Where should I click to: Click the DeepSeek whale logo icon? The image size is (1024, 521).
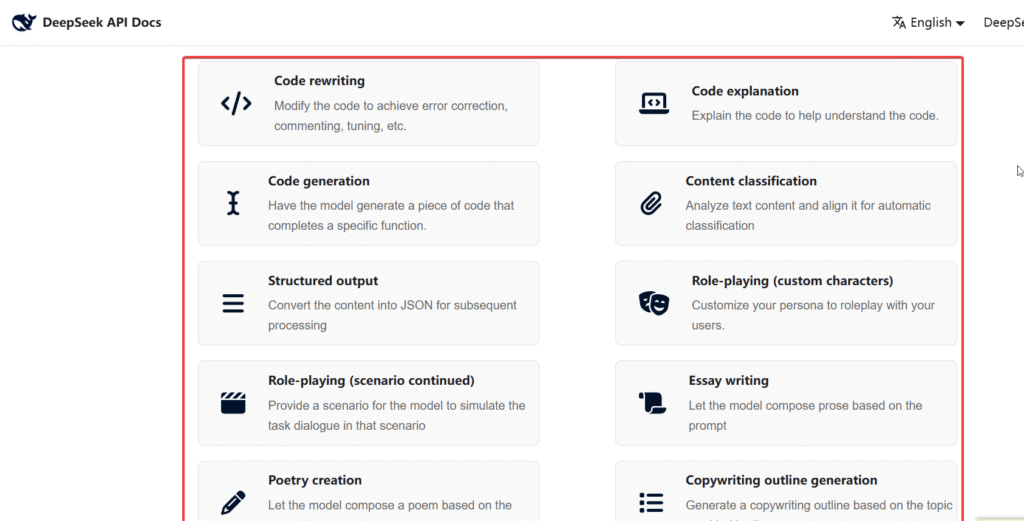coord(24,22)
